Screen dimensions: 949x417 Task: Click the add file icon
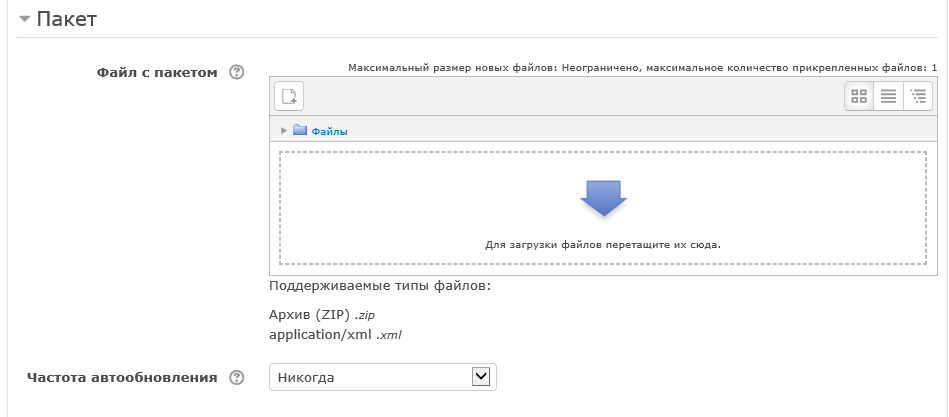point(289,96)
